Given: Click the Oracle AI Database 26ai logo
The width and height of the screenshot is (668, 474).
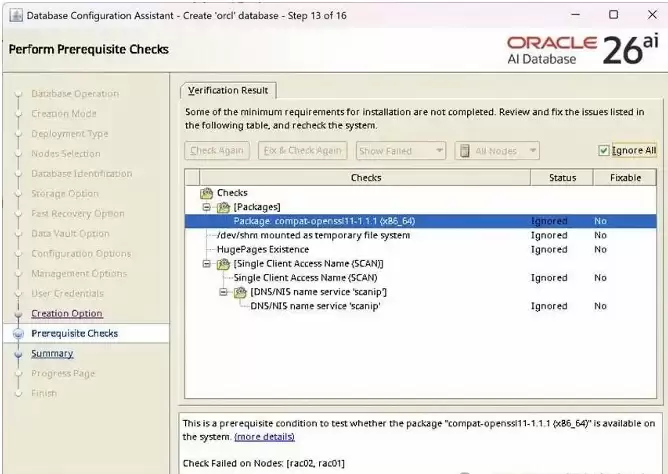Looking at the screenshot, I should [x=582, y=50].
